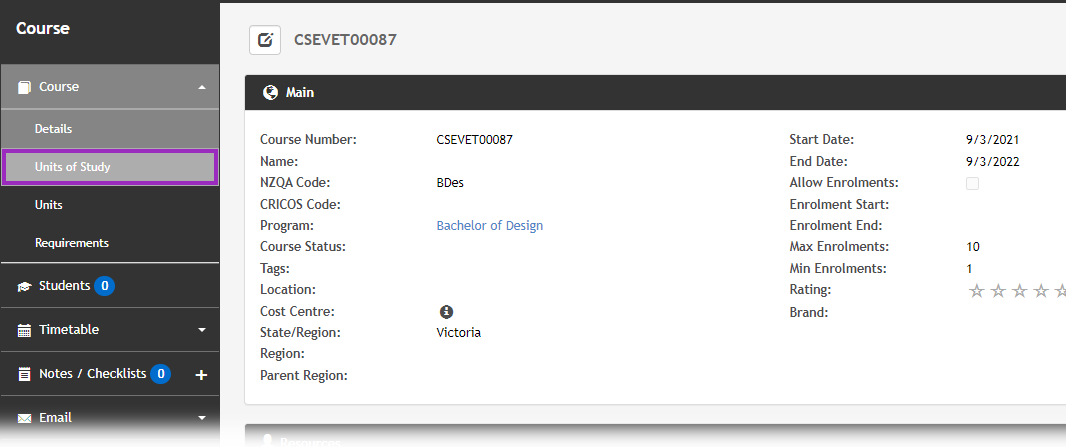Click the Min Enrolments value 1

pos(969,269)
